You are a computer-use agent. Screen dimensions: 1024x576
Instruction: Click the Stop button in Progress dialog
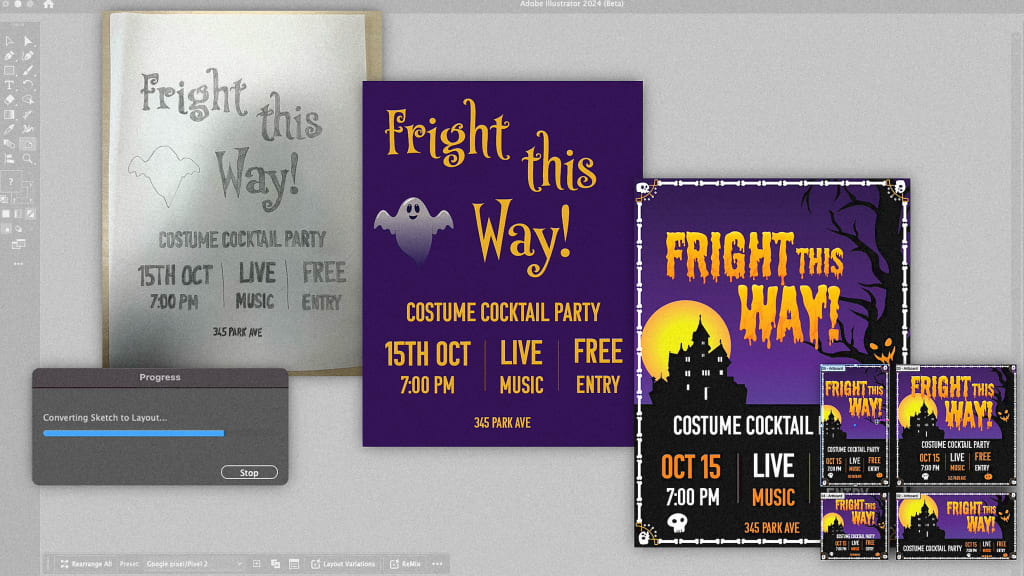point(249,472)
